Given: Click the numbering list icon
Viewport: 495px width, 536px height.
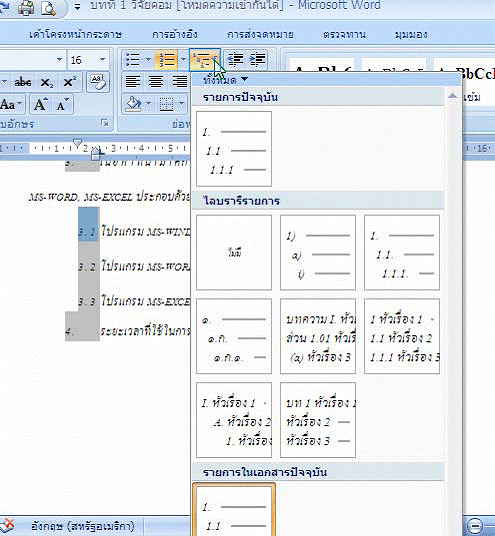Looking at the screenshot, I should click(166, 59).
